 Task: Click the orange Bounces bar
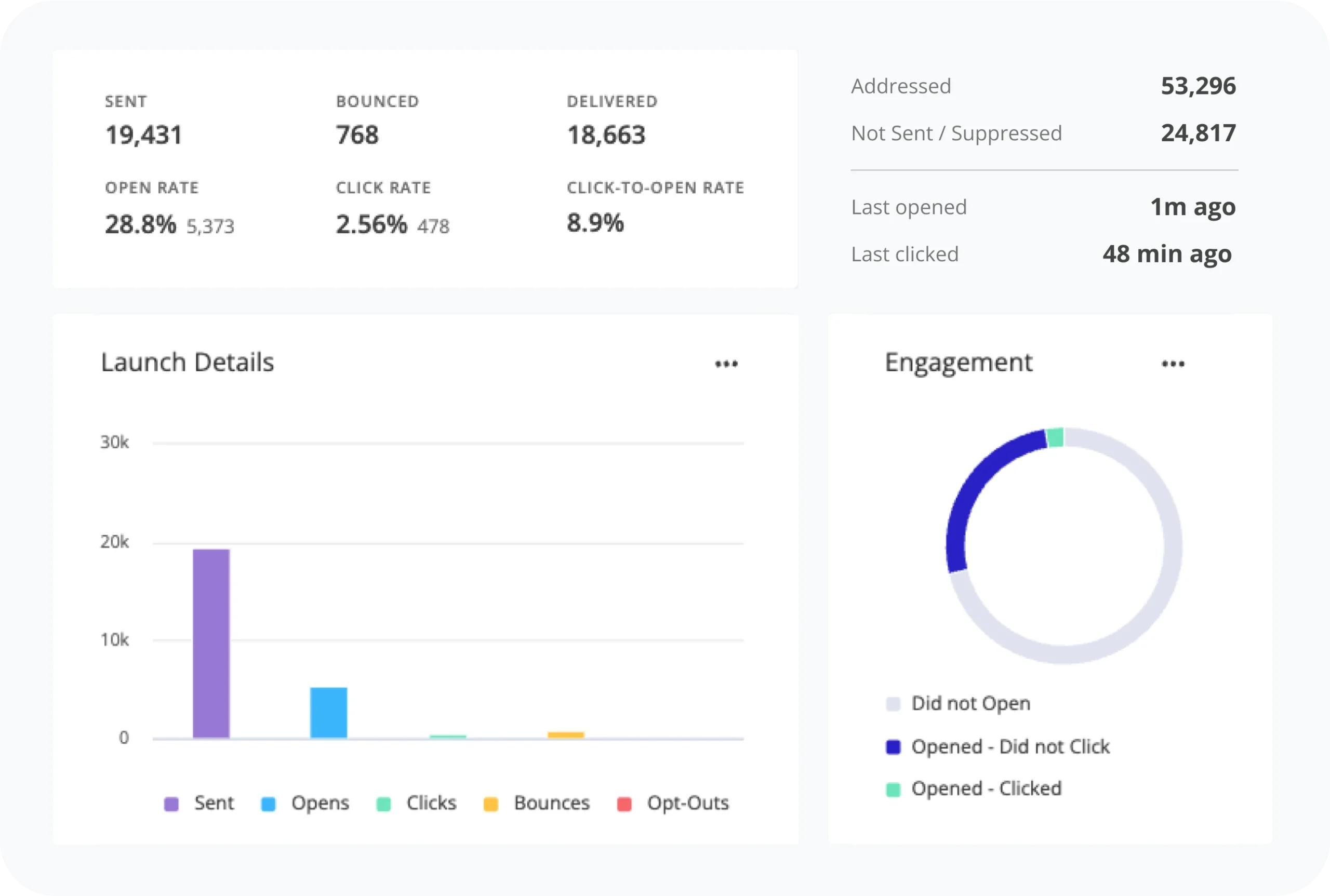566,735
